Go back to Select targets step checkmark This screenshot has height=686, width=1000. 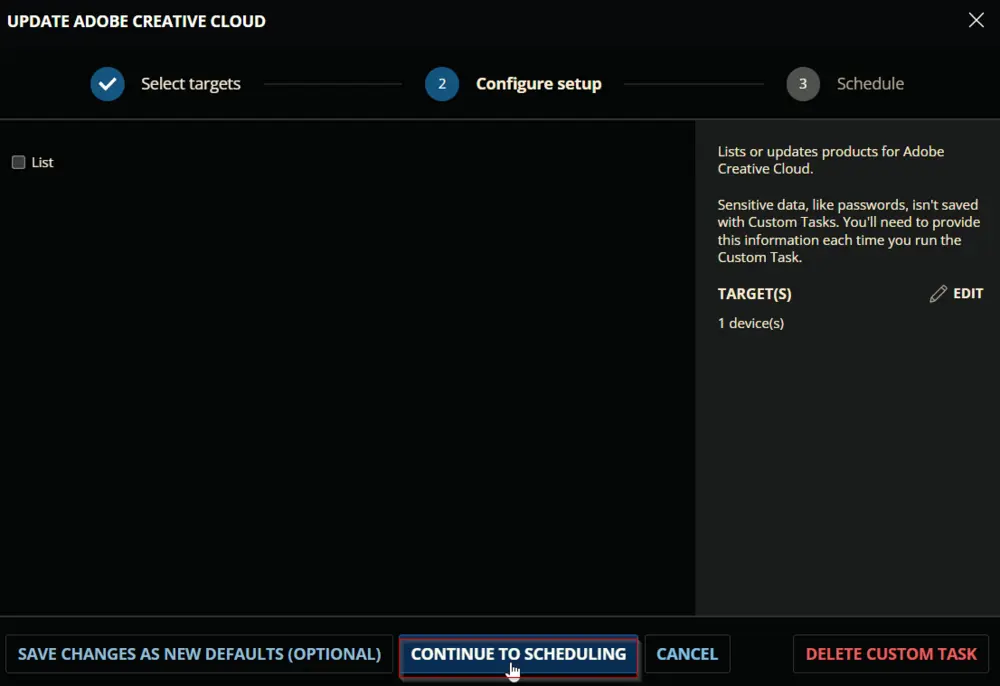[x=107, y=84]
